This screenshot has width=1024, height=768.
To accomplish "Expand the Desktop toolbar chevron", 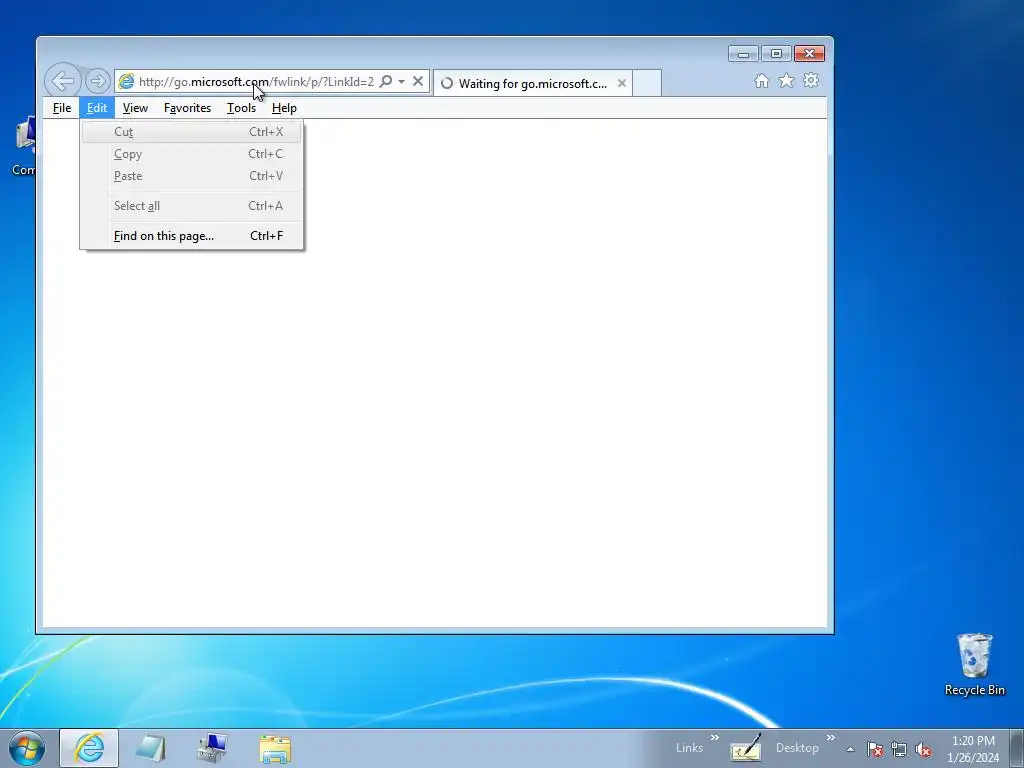I will point(831,737).
